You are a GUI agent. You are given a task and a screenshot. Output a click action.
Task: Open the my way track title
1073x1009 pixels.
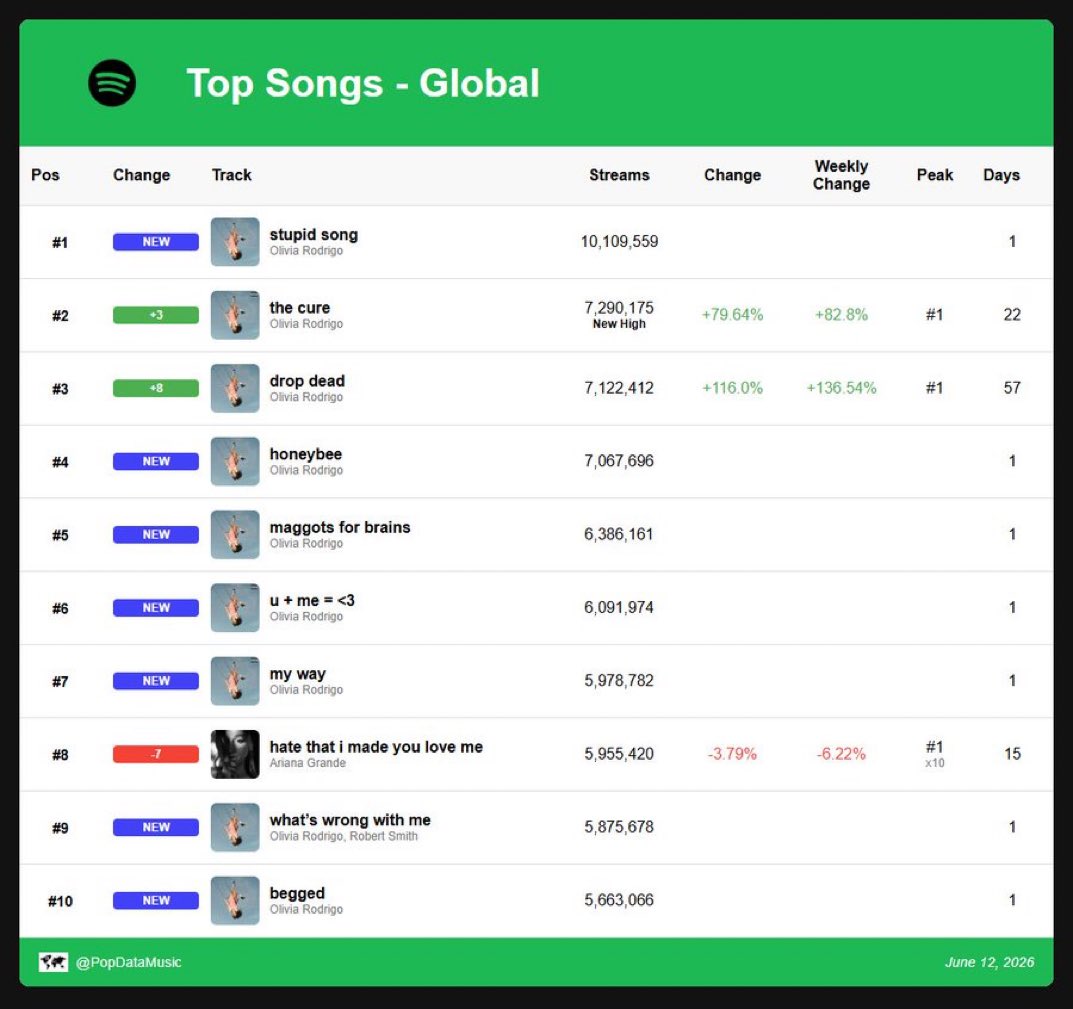point(298,674)
